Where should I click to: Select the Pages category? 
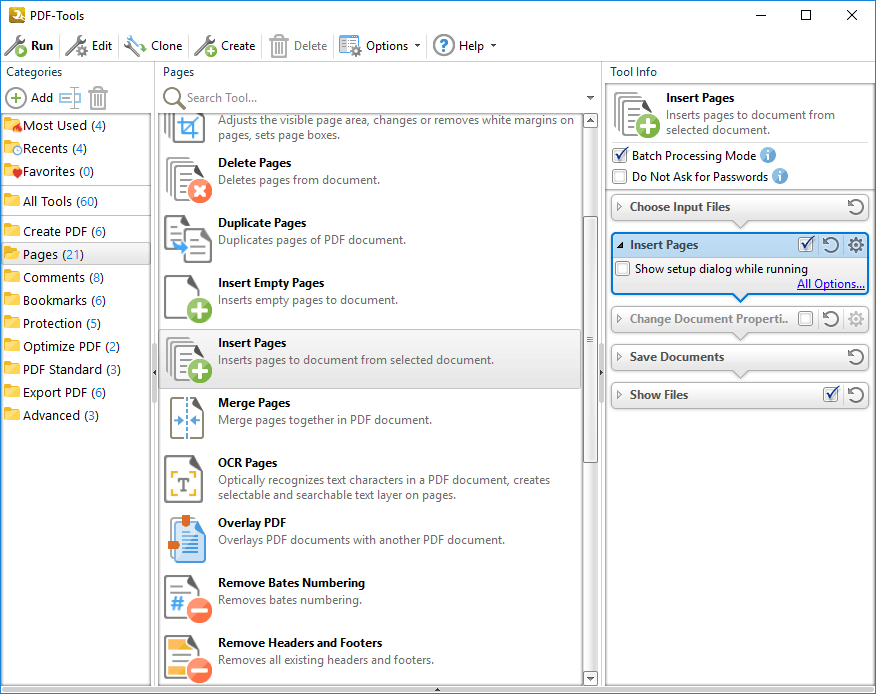pos(76,254)
